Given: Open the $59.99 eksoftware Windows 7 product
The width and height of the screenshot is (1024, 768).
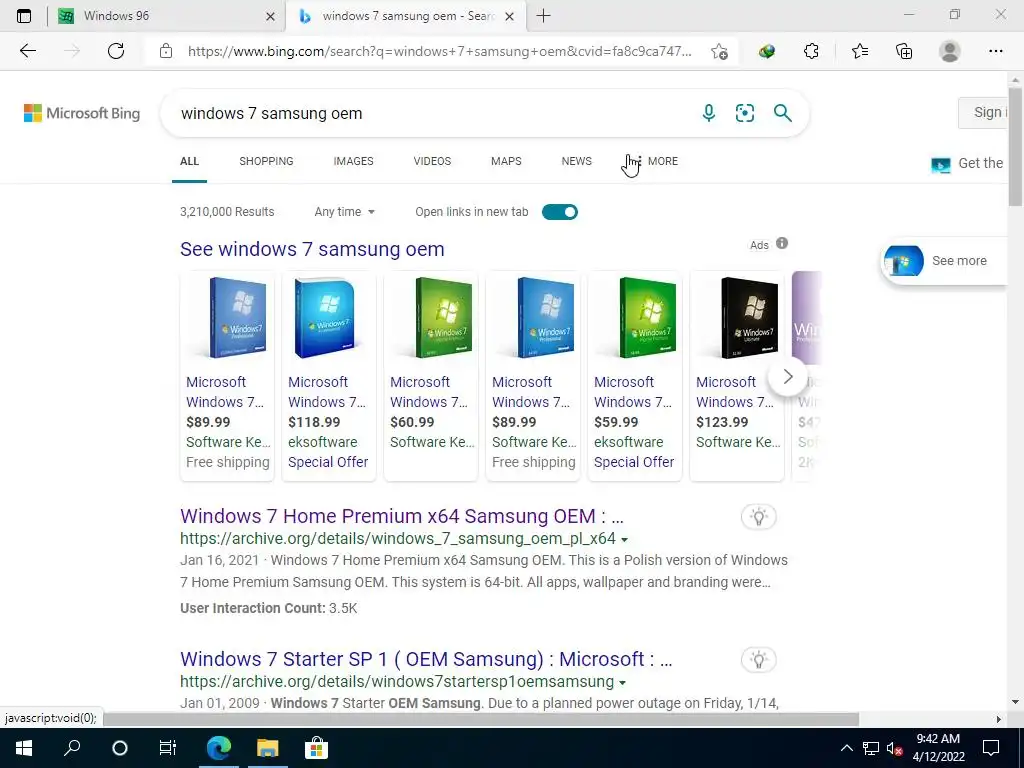Looking at the screenshot, I should [x=634, y=376].
